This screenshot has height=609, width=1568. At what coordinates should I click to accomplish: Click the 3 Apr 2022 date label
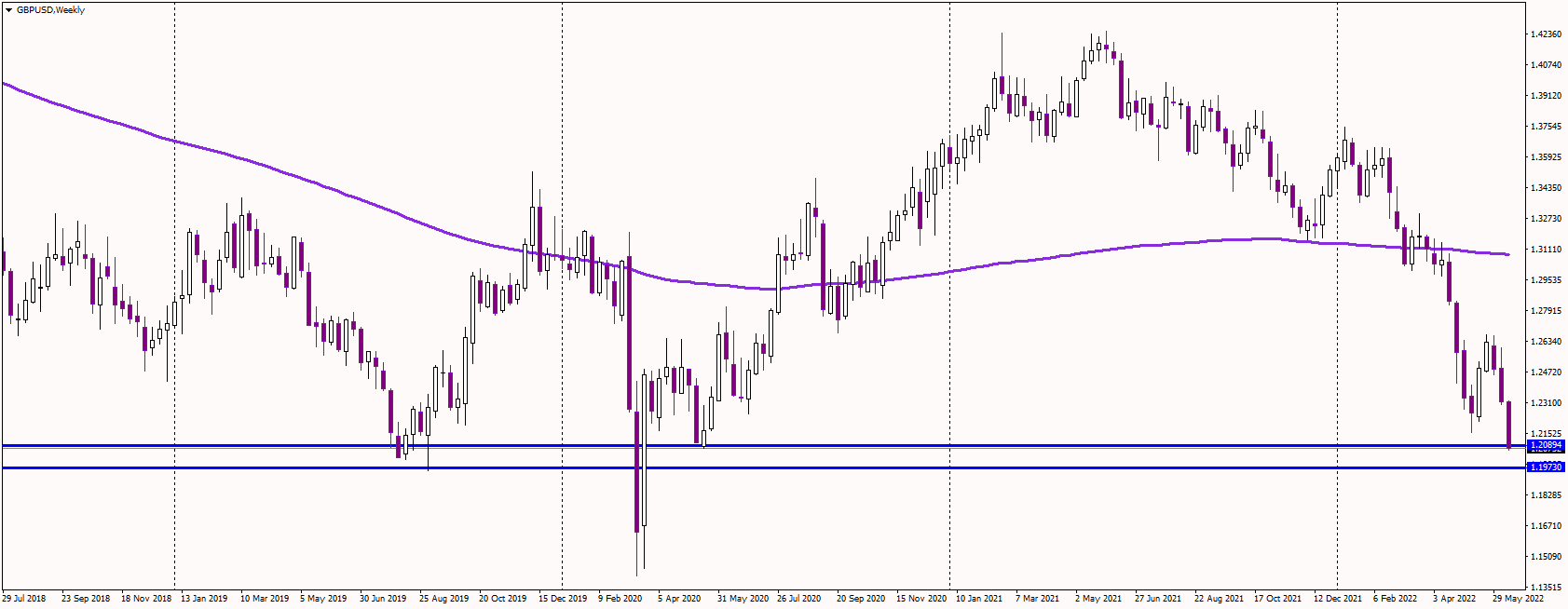(x=1454, y=599)
